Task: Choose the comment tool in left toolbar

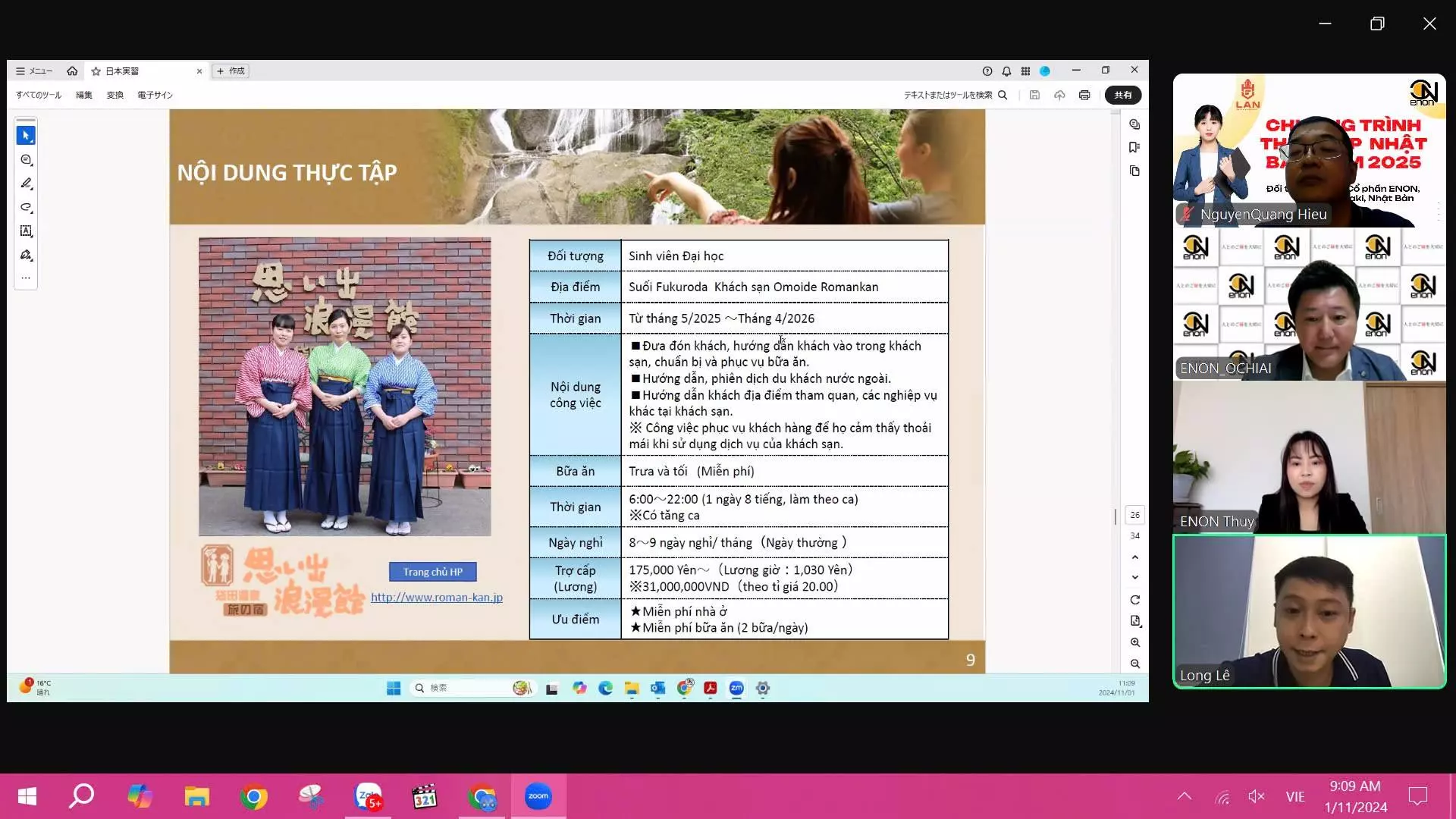Action: tap(26, 160)
